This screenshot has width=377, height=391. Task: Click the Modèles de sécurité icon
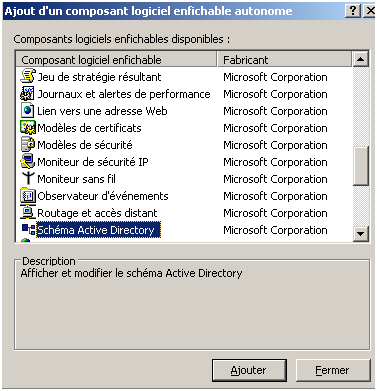coord(28,145)
